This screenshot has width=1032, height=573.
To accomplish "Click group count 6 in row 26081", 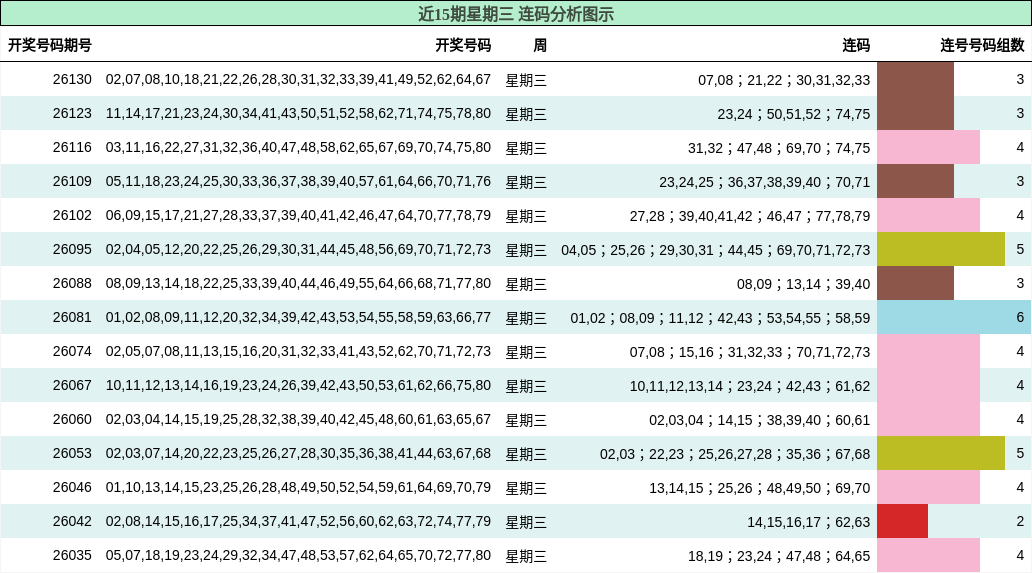I will point(1020,318).
